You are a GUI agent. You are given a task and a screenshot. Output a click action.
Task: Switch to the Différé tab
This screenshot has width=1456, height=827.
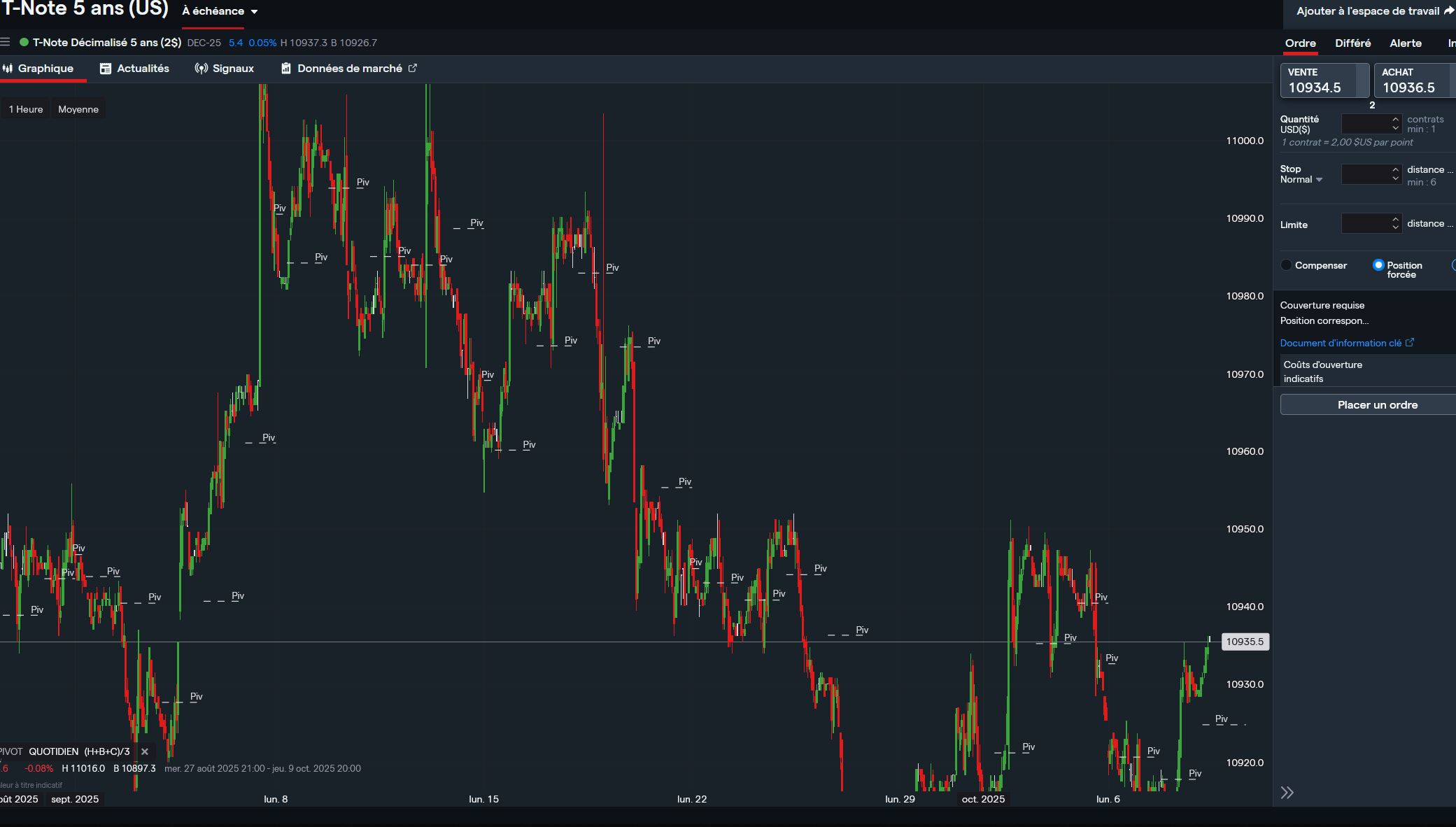[x=1352, y=43]
